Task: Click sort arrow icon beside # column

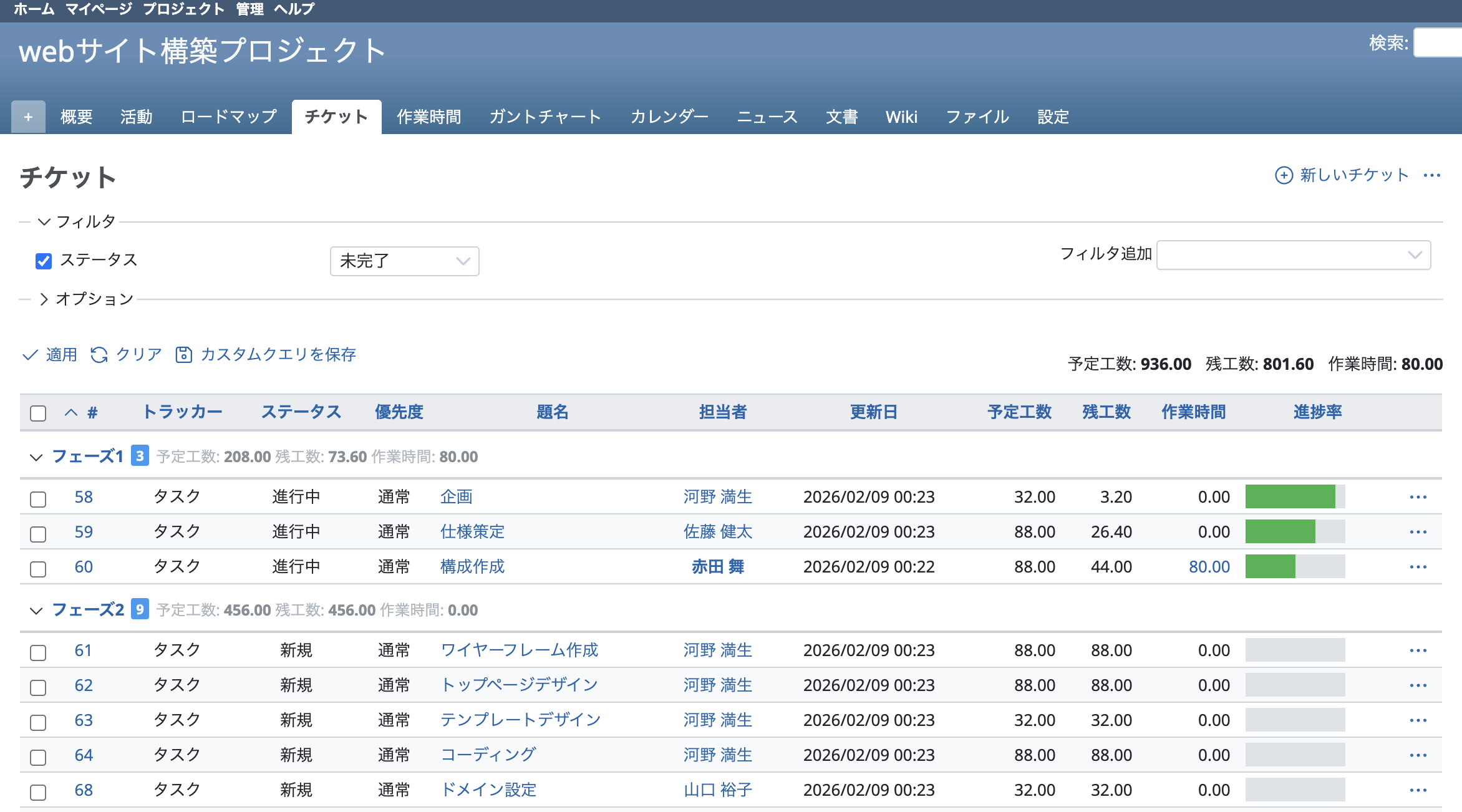Action: tap(71, 412)
